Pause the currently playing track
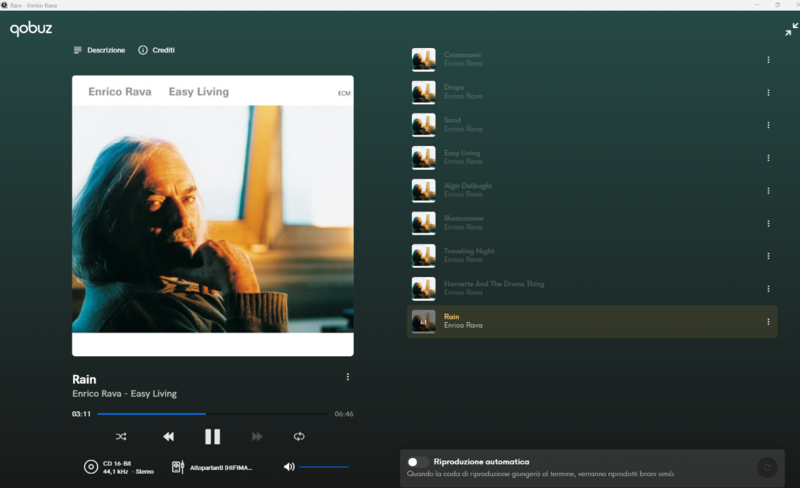Screen dimensions: 800x488 coord(212,437)
